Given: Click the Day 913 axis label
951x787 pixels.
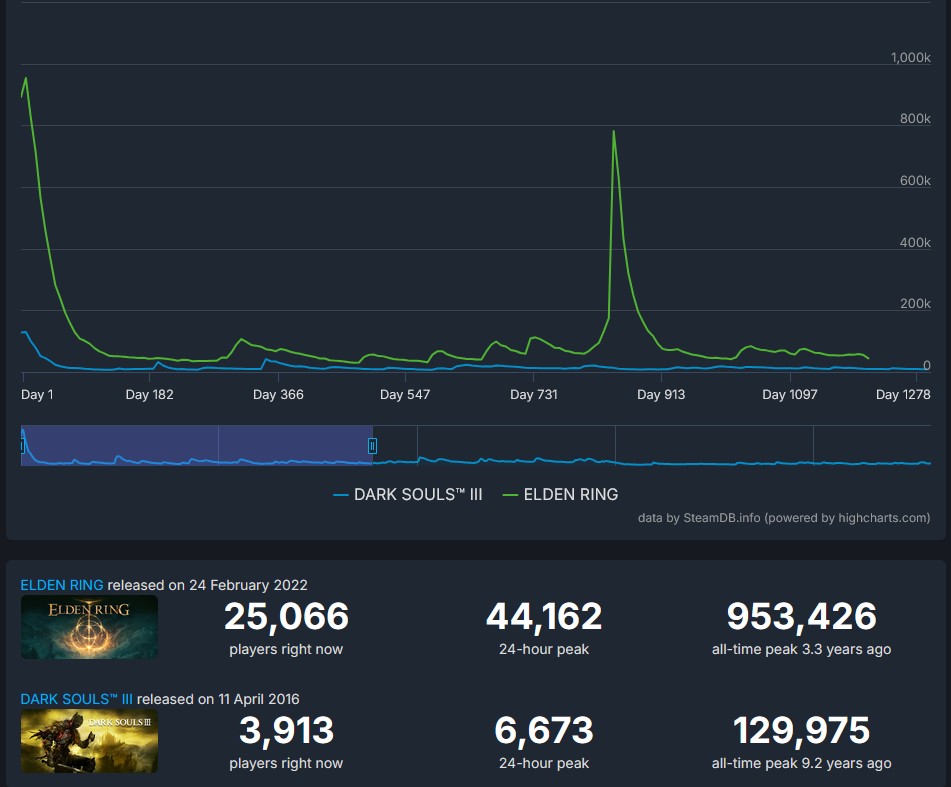Looking at the screenshot, I should point(660,395).
